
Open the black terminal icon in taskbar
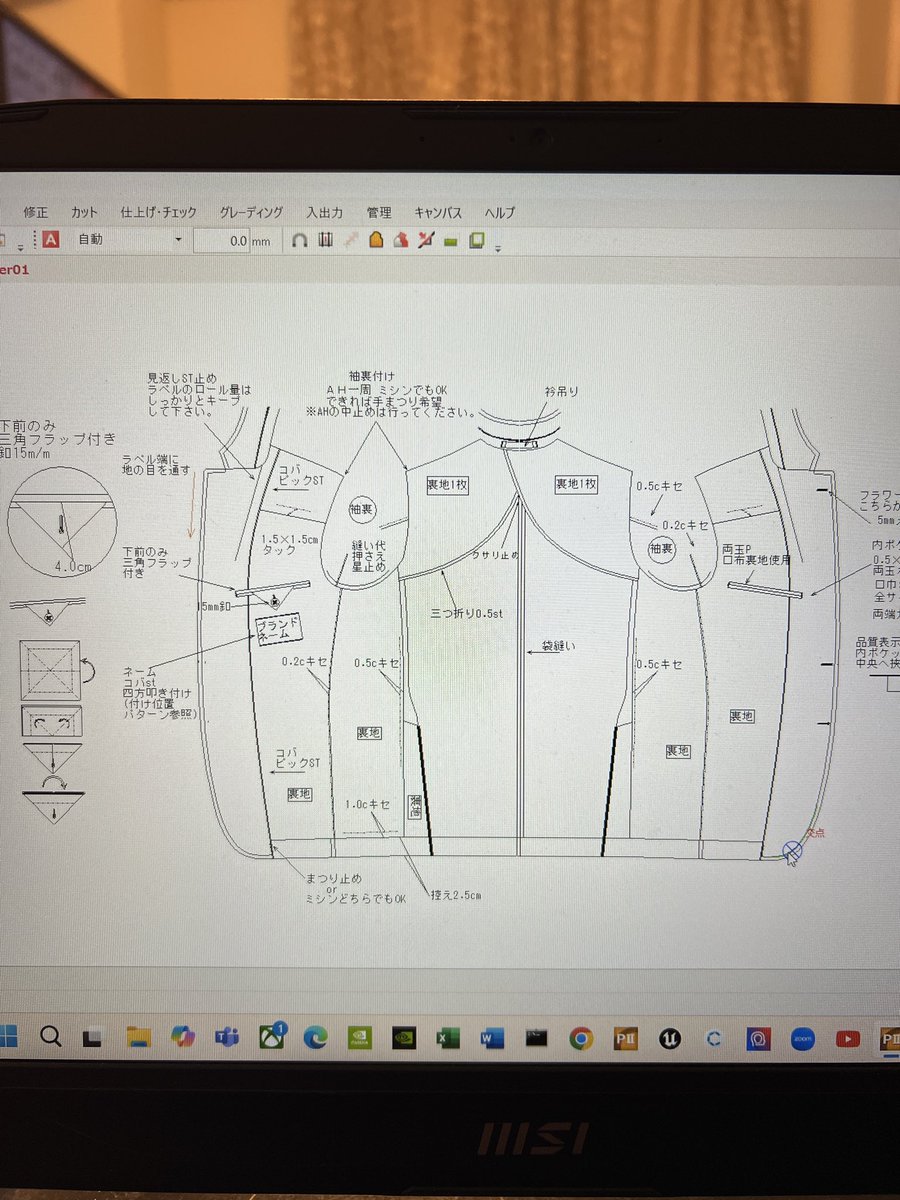pos(536,1038)
